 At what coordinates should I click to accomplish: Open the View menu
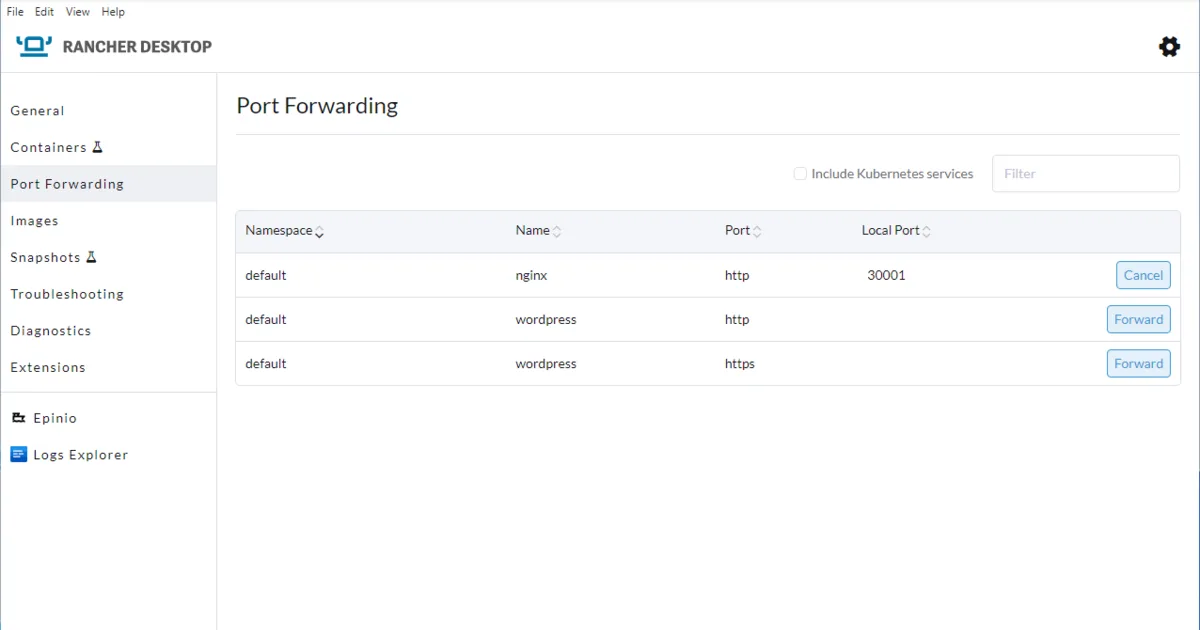click(x=78, y=12)
